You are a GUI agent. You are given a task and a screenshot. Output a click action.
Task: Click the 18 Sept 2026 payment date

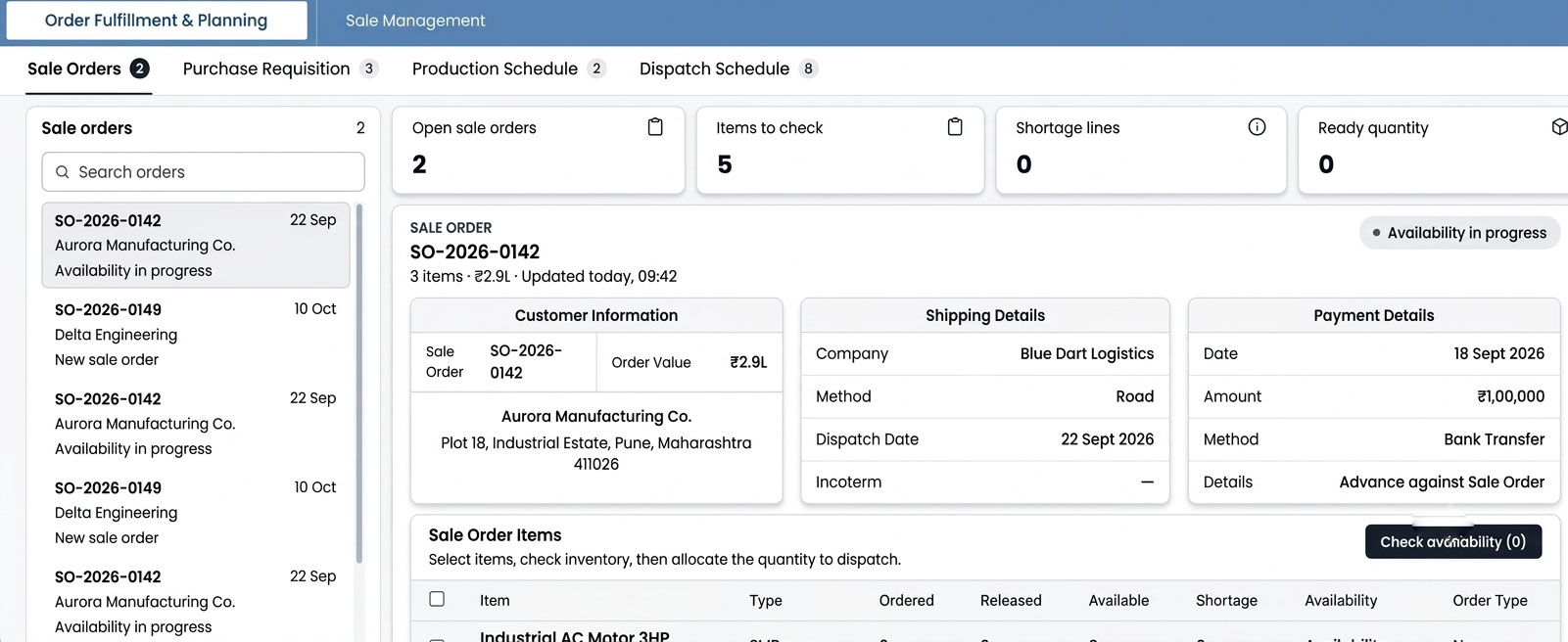tap(1498, 354)
